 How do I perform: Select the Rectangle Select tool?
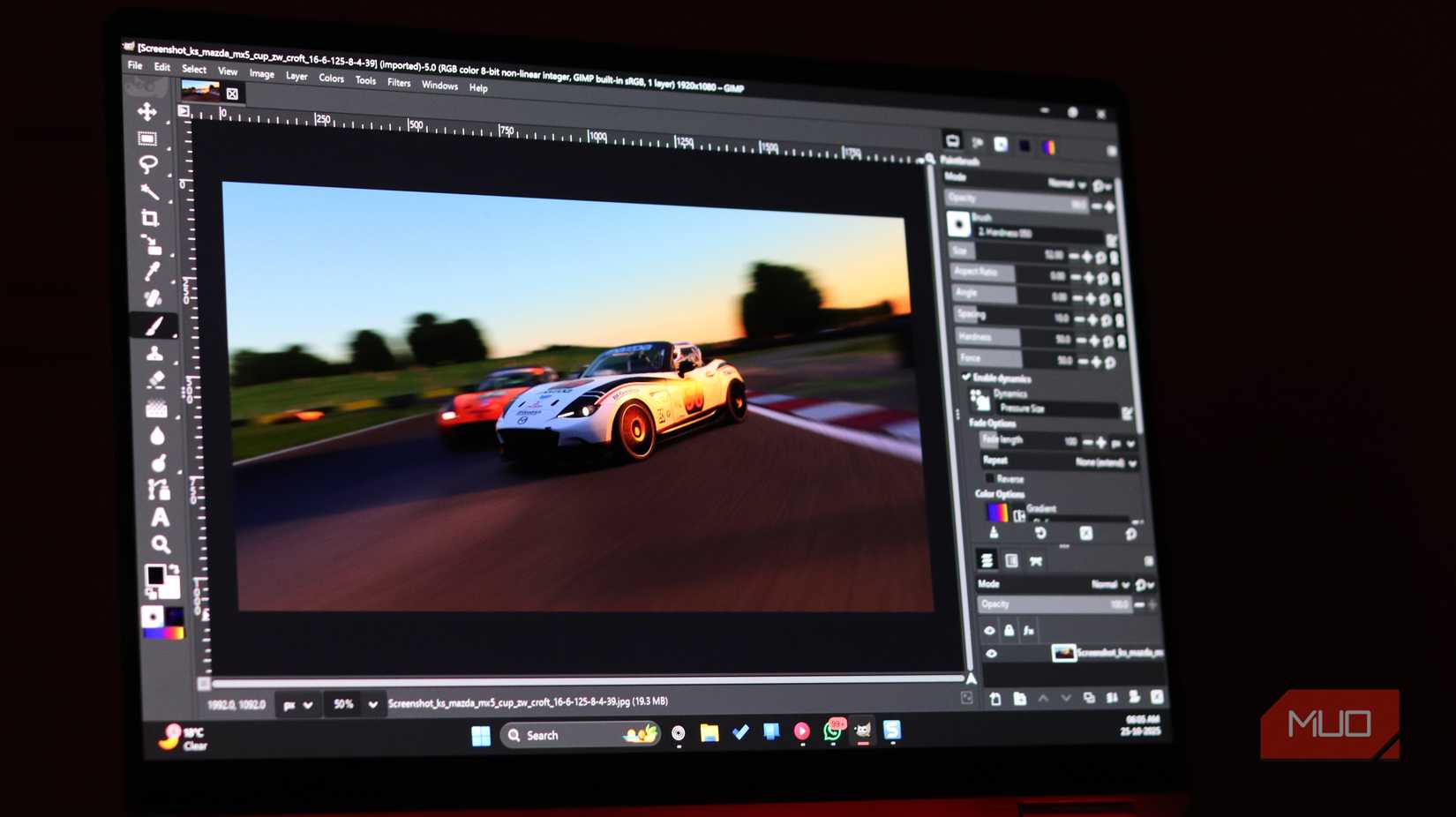(148, 139)
